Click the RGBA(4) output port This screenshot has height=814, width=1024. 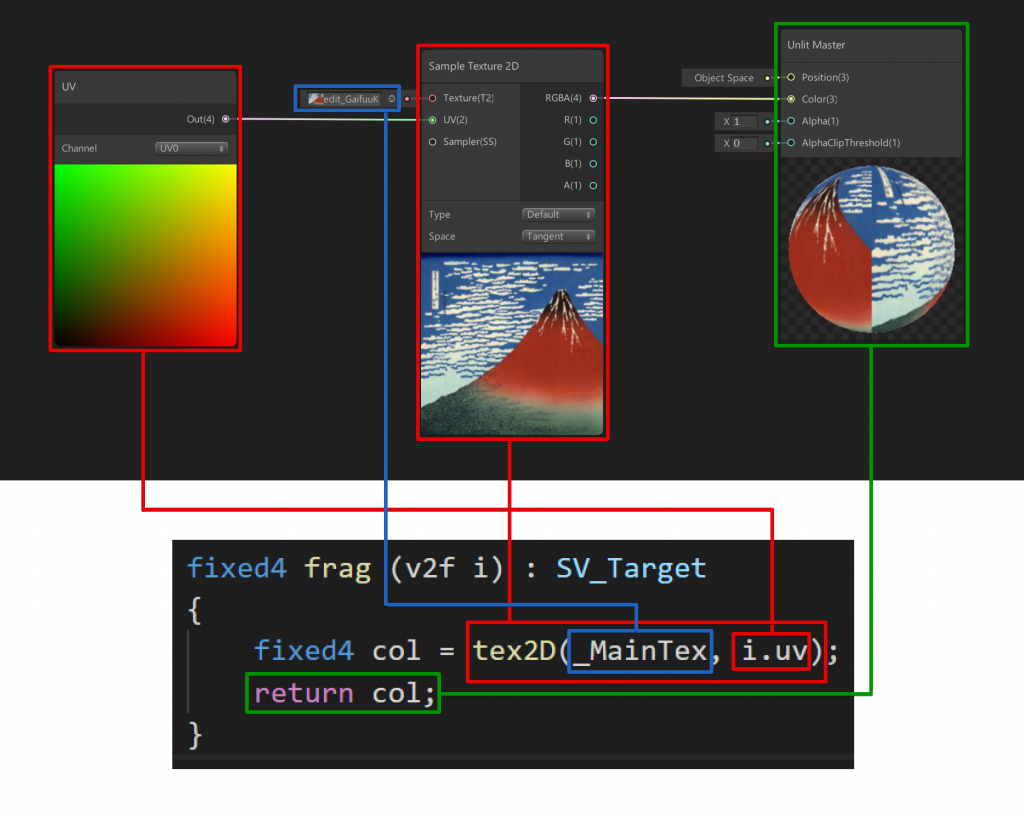tap(593, 98)
